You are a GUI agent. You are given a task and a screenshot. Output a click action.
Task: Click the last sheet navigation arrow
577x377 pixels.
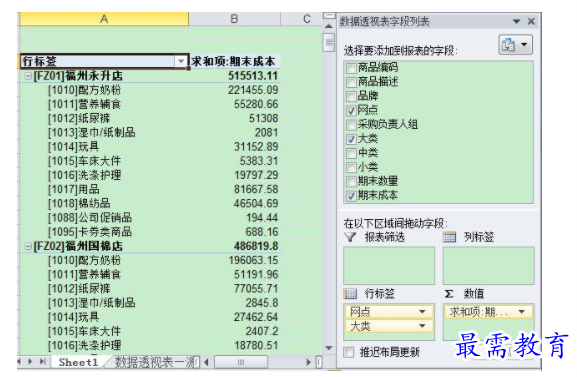click(x=43, y=362)
